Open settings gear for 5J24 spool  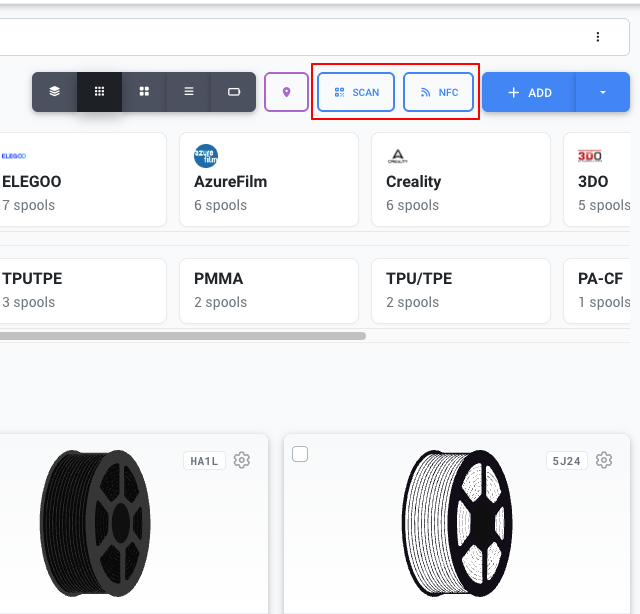(604, 460)
